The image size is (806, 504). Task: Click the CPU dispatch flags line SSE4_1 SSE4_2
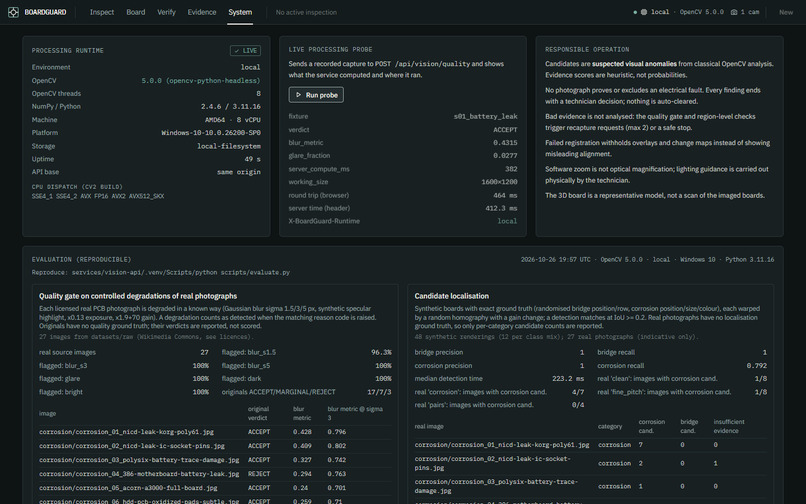click(x=98, y=196)
